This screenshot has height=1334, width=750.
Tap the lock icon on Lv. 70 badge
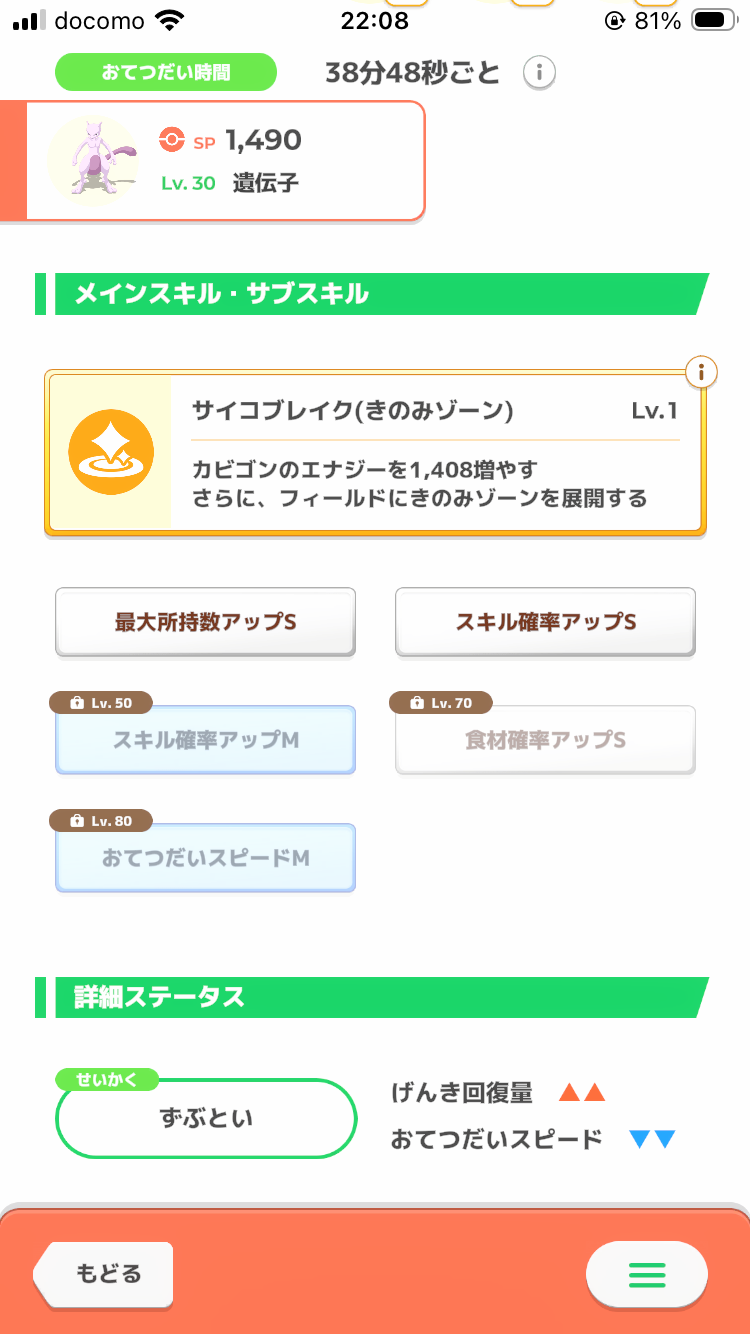click(417, 703)
